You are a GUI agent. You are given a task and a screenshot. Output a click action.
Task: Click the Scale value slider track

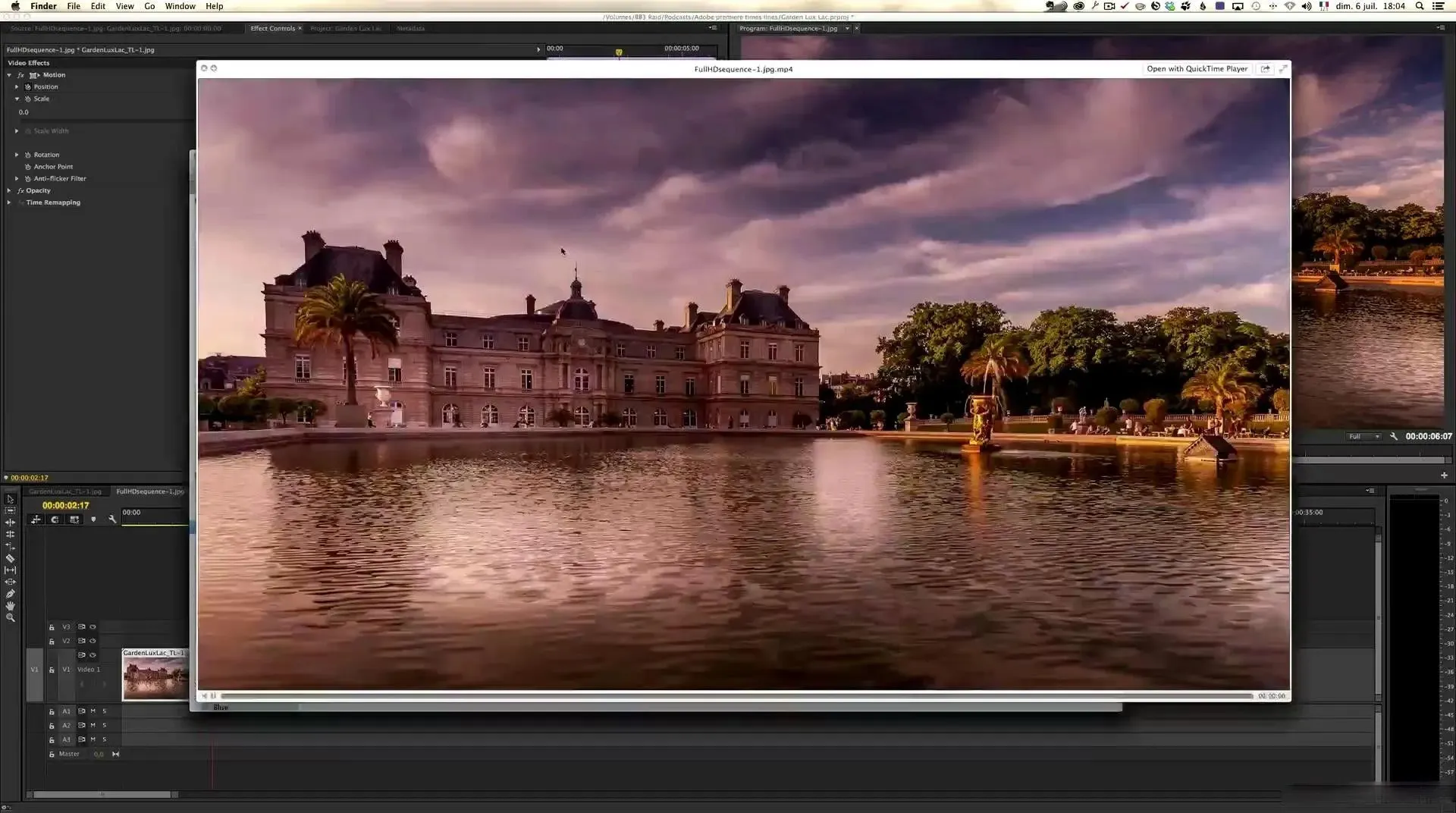106,119
